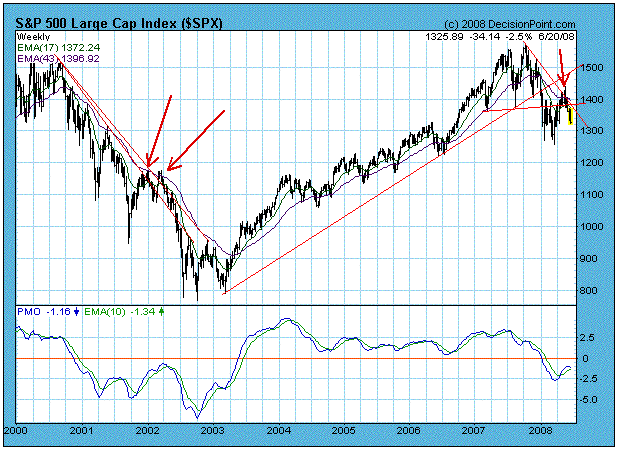Viewport: 618px width, 450px height.
Task: Click the 2000 year label on time axis
Action: (17, 430)
